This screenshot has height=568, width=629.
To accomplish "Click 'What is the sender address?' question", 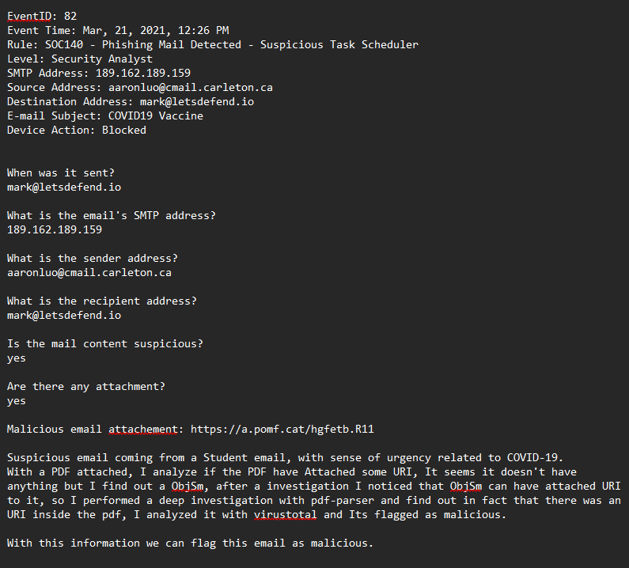I will [x=92, y=258].
